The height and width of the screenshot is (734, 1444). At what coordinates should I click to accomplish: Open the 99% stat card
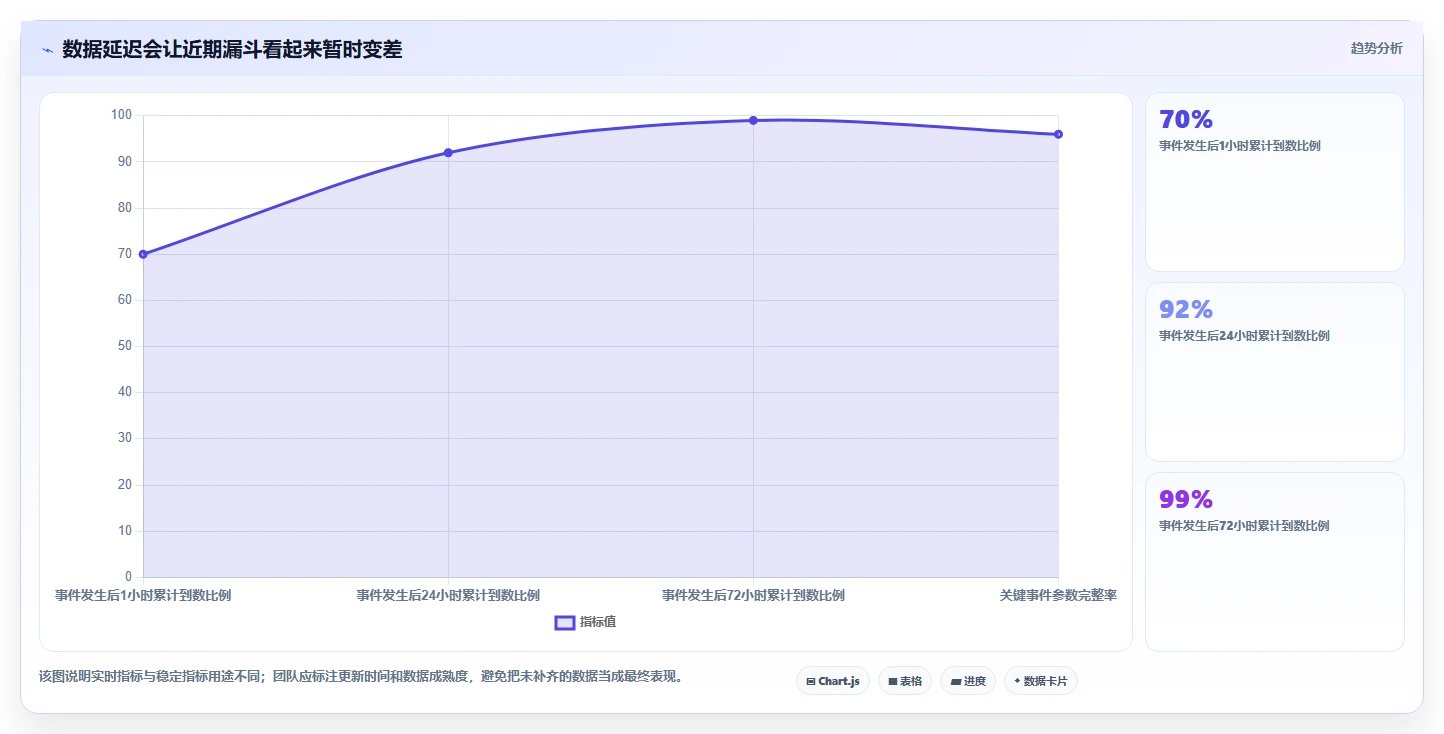[1274, 562]
